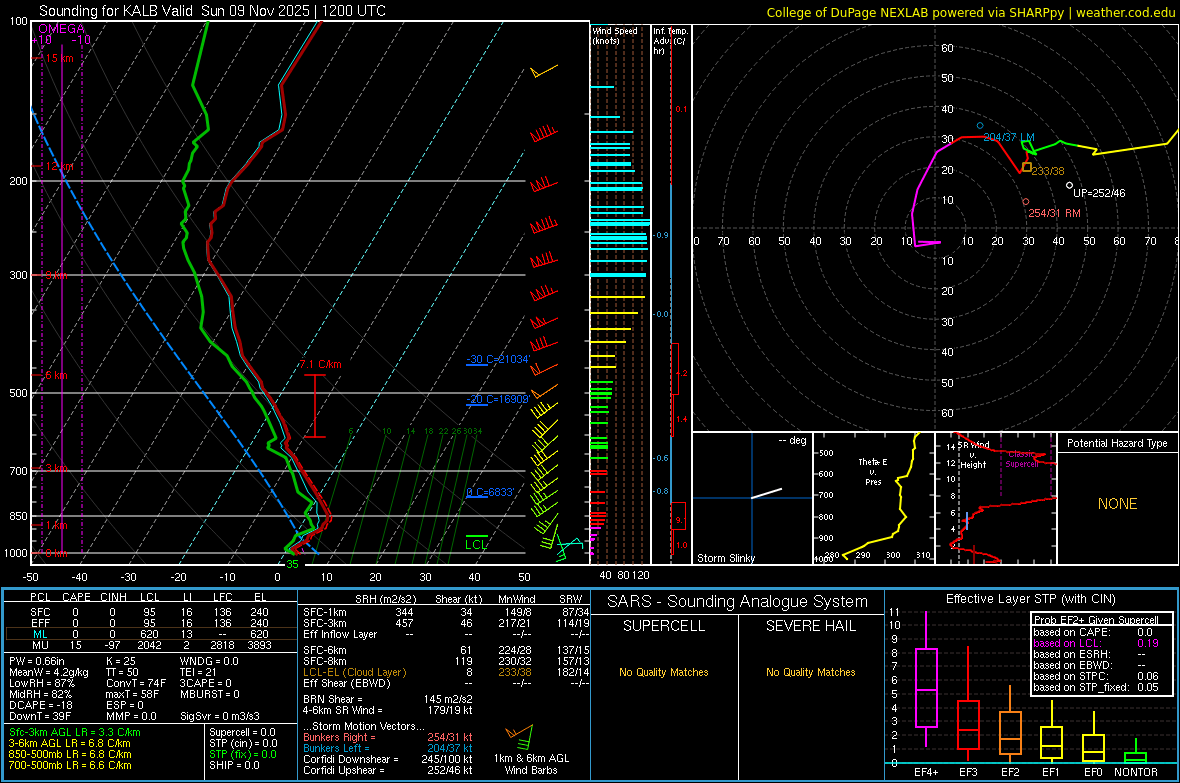This screenshot has height=783, width=1180.
Task: Click the '0 C=6833' freezing level label
Action: (x=490, y=492)
